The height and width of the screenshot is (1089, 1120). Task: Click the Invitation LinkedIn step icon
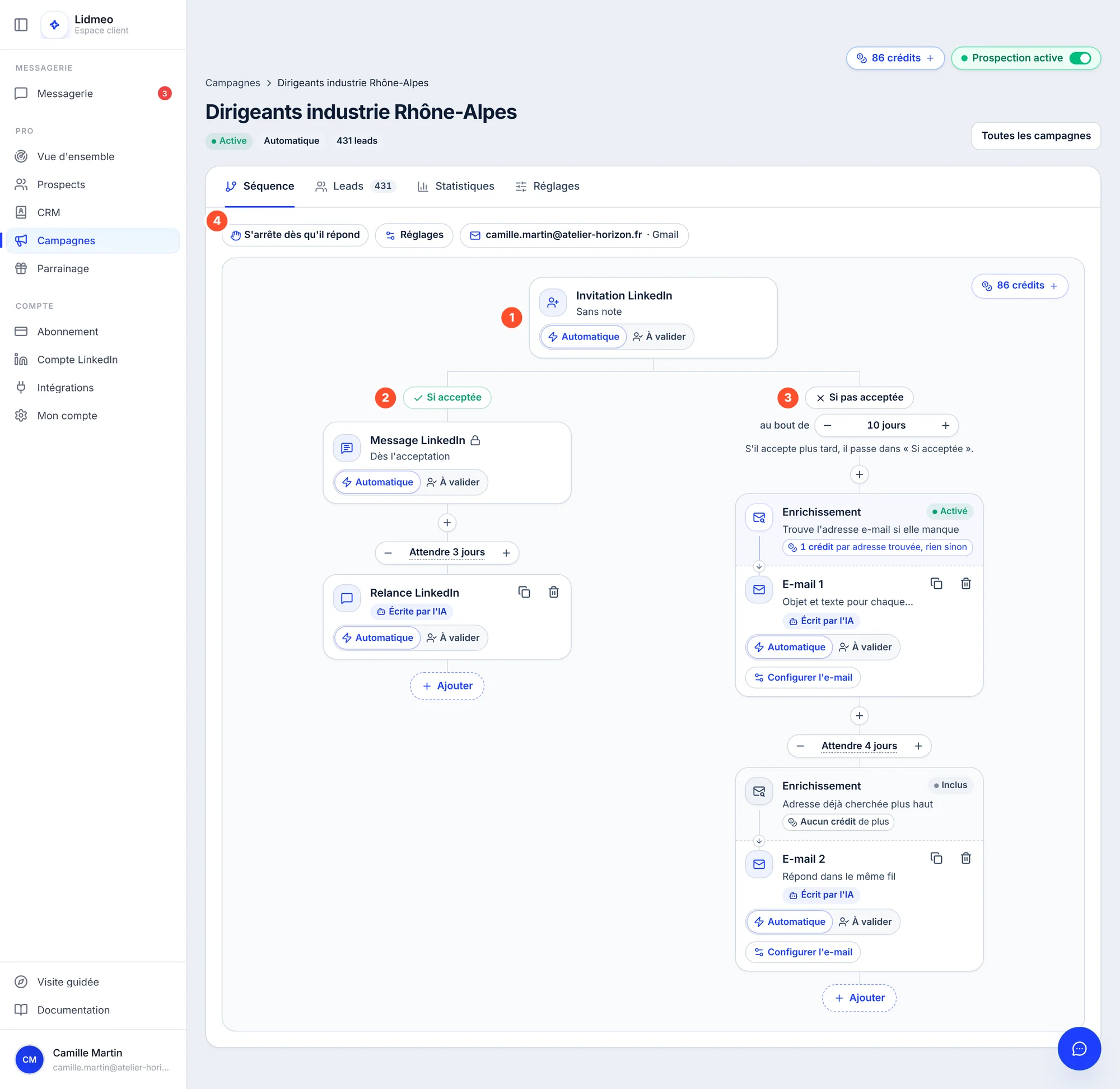(x=553, y=302)
